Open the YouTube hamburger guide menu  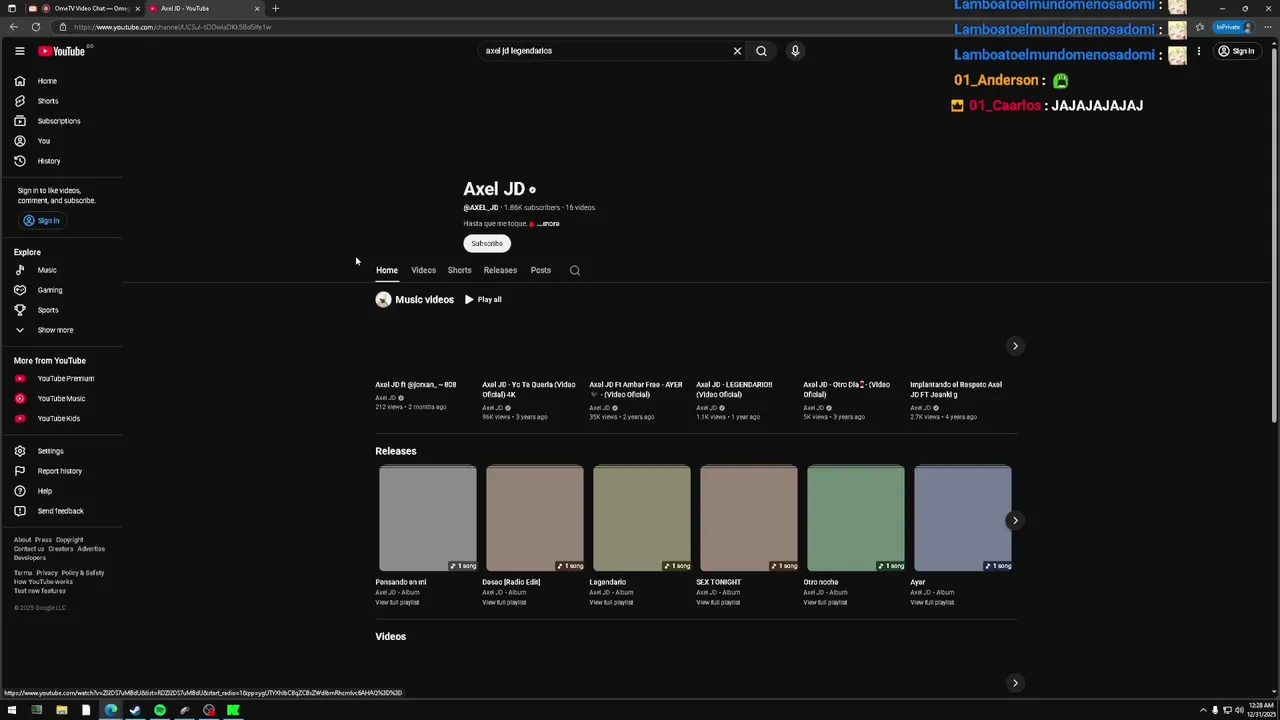(x=19, y=51)
